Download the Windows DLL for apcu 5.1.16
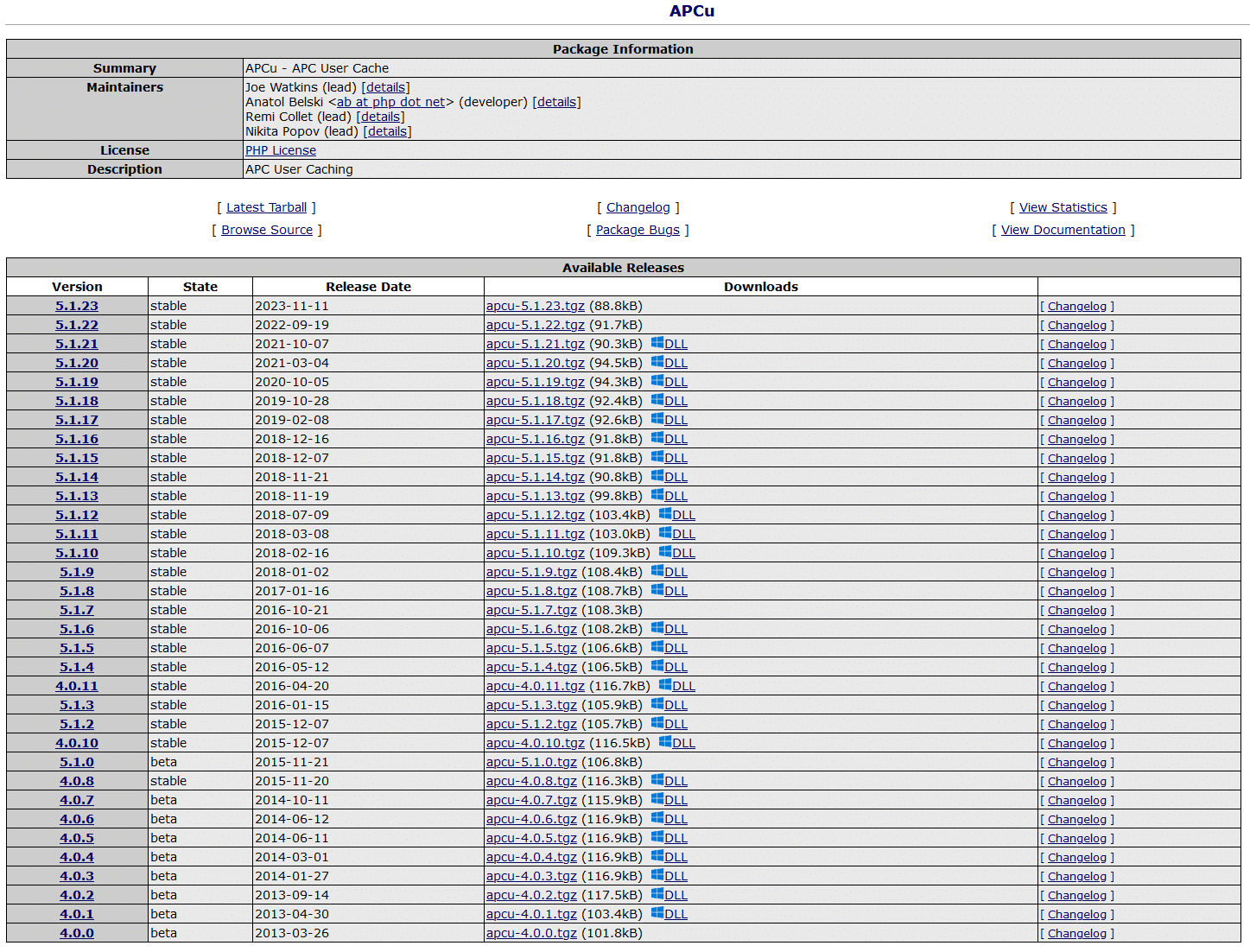This screenshot has width=1250, height=952. 669,439
